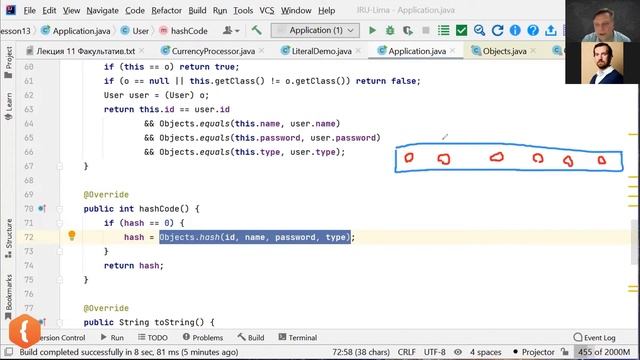
Task: Click the Build hammer icon in toolbar
Action: pyautogui.click(x=256, y=30)
